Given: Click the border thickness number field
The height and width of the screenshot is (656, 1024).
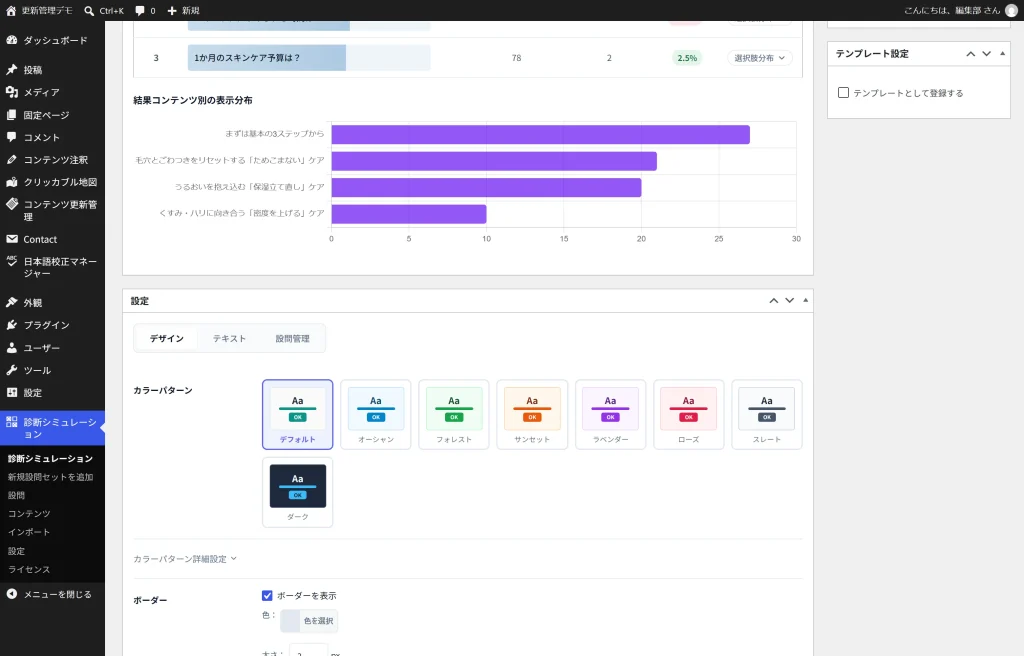Looking at the screenshot, I should pyautogui.click(x=308, y=651).
